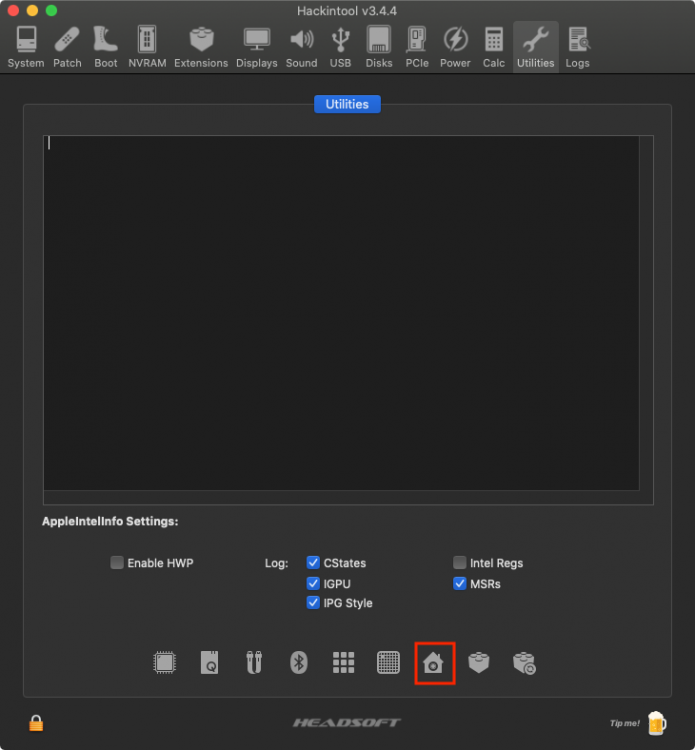Click the lego brick with refresh arrows

point(524,663)
